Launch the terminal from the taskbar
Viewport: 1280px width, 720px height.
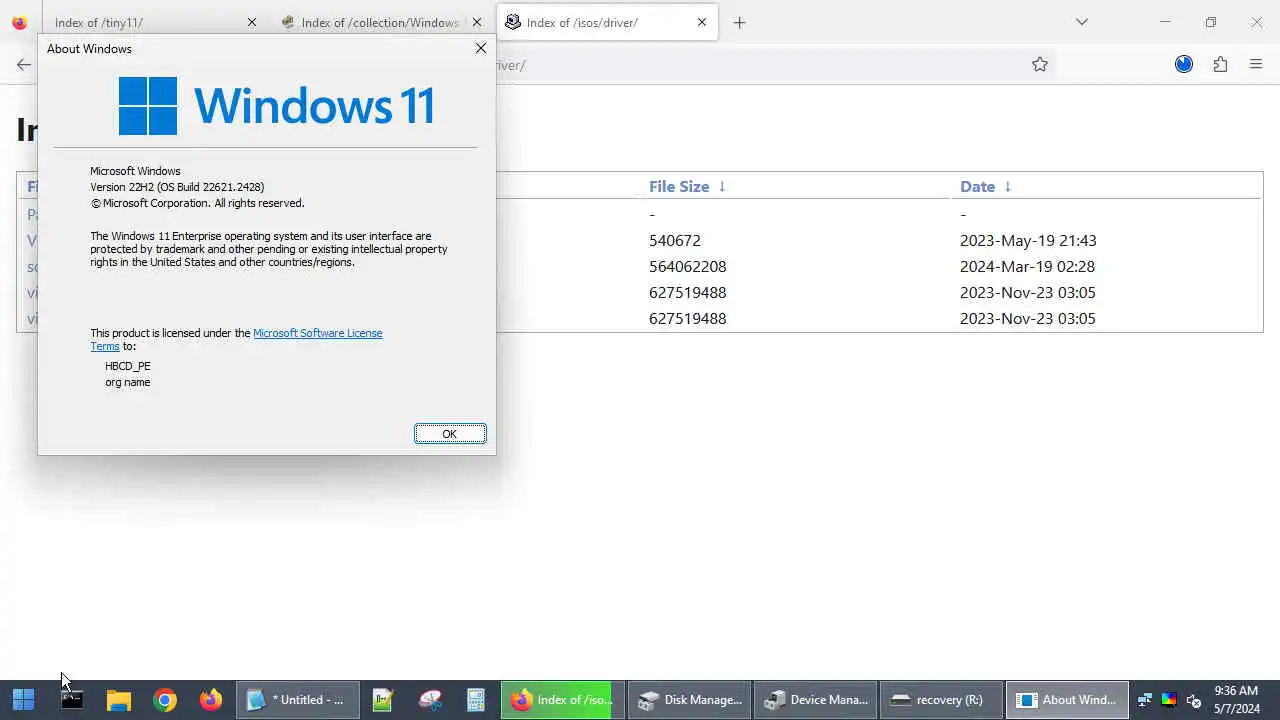point(71,700)
